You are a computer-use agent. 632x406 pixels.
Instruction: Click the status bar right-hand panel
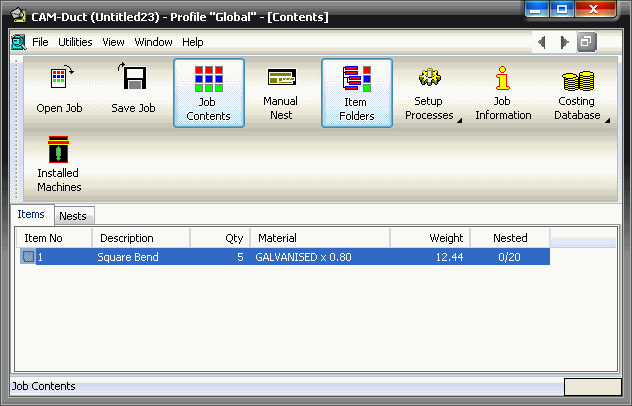pyautogui.click(x=592, y=387)
